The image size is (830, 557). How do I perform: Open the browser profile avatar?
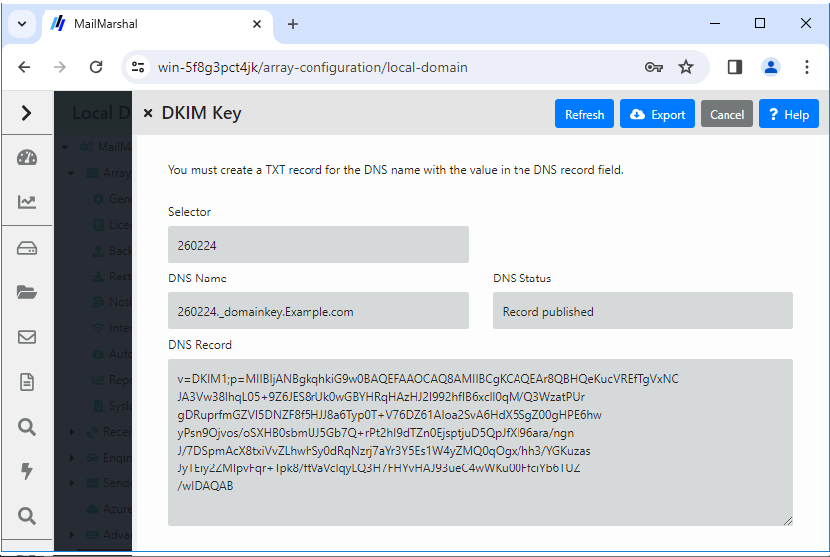click(771, 67)
